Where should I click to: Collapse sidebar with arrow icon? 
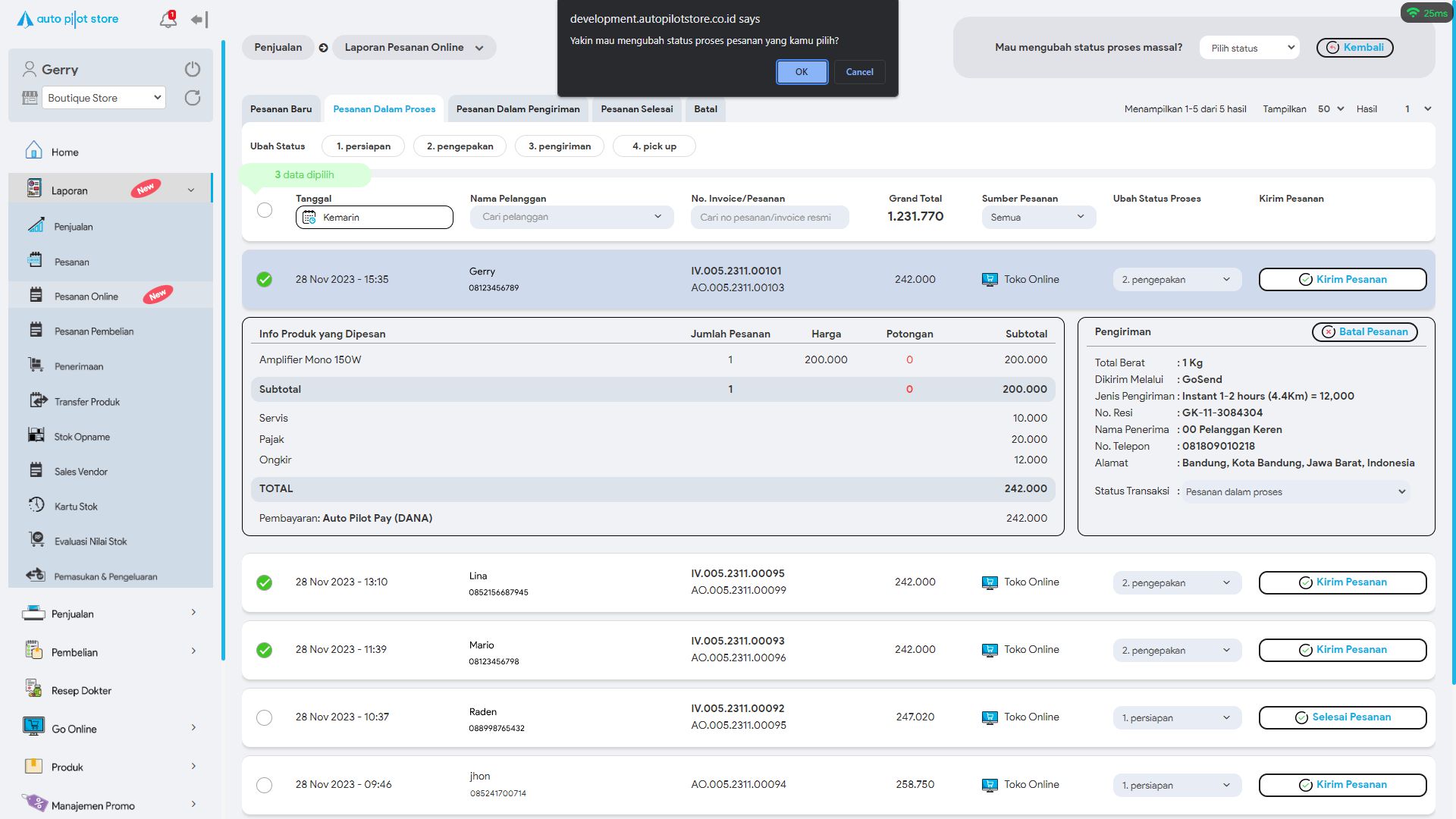199,20
